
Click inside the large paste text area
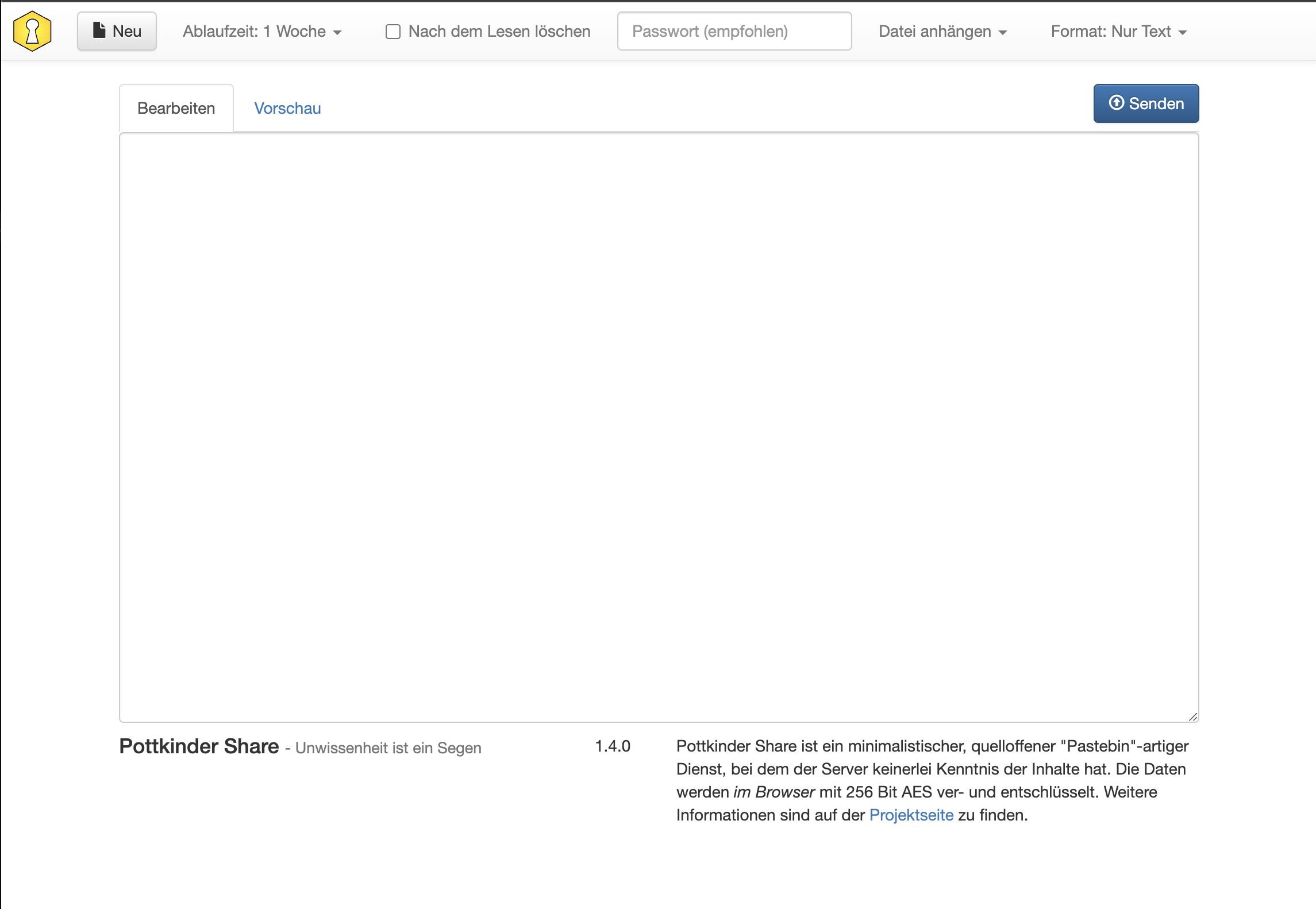point(659,427)
